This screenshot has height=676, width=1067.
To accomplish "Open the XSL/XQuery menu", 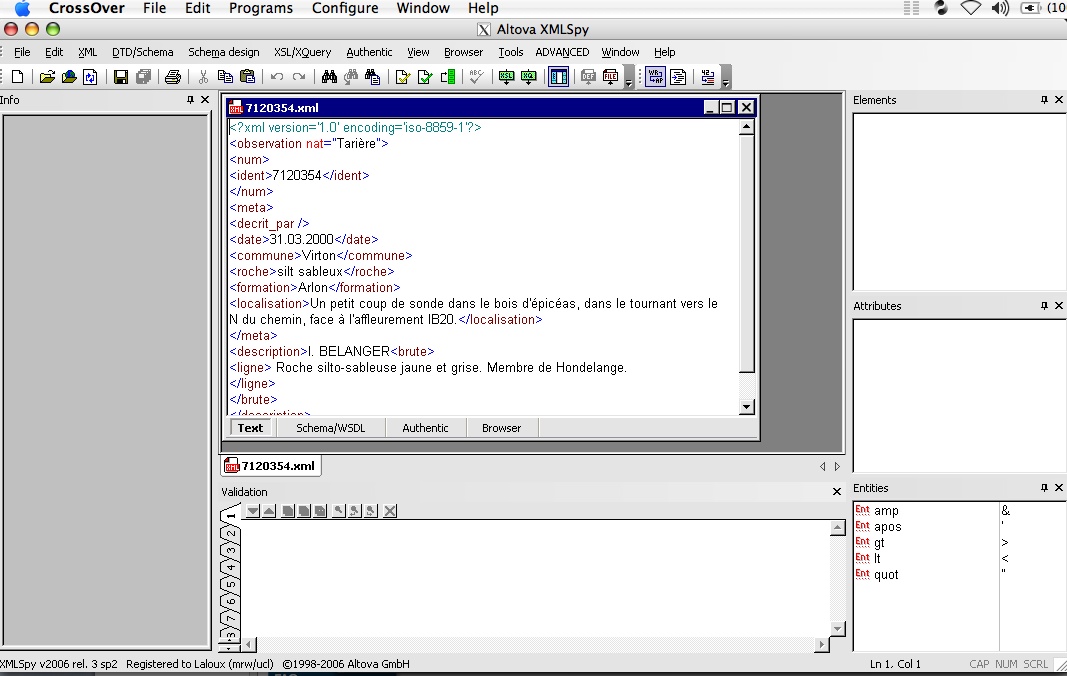I will point(301,52).
